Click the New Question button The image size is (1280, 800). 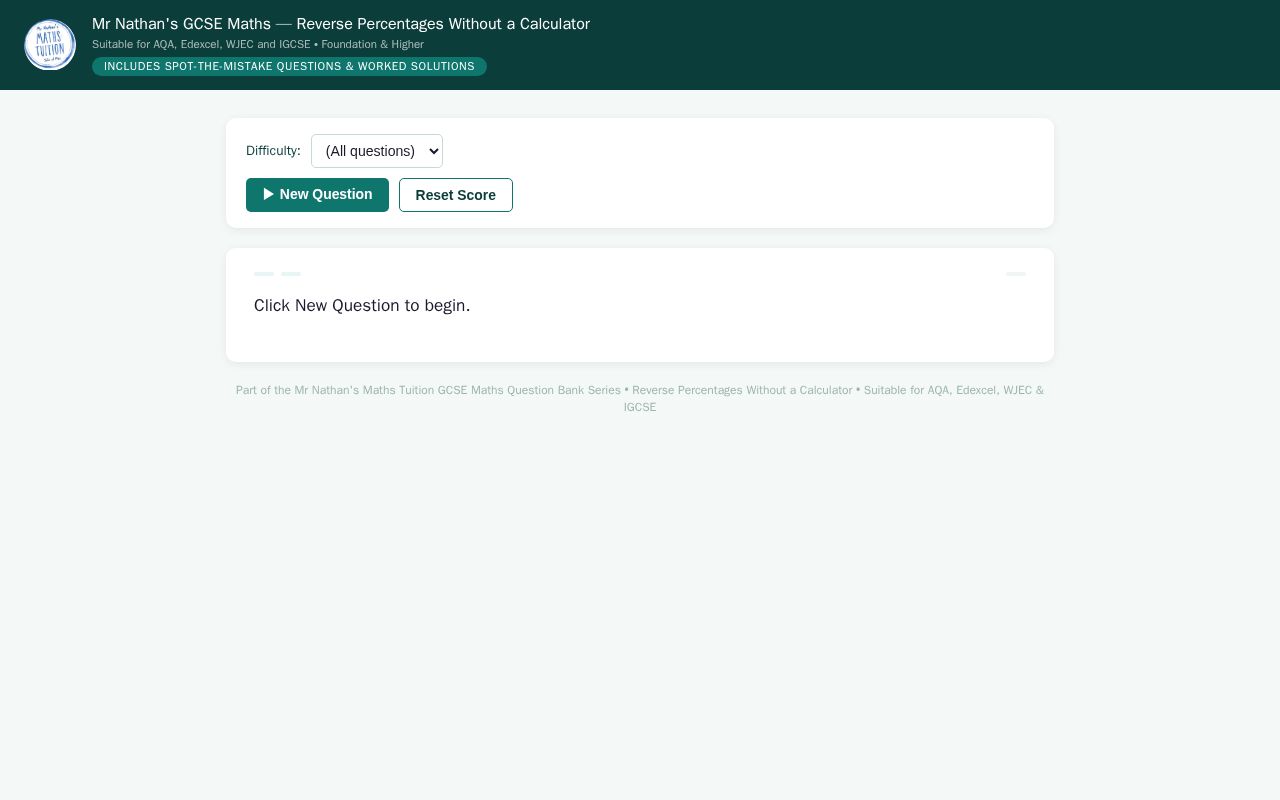[317, 195]
